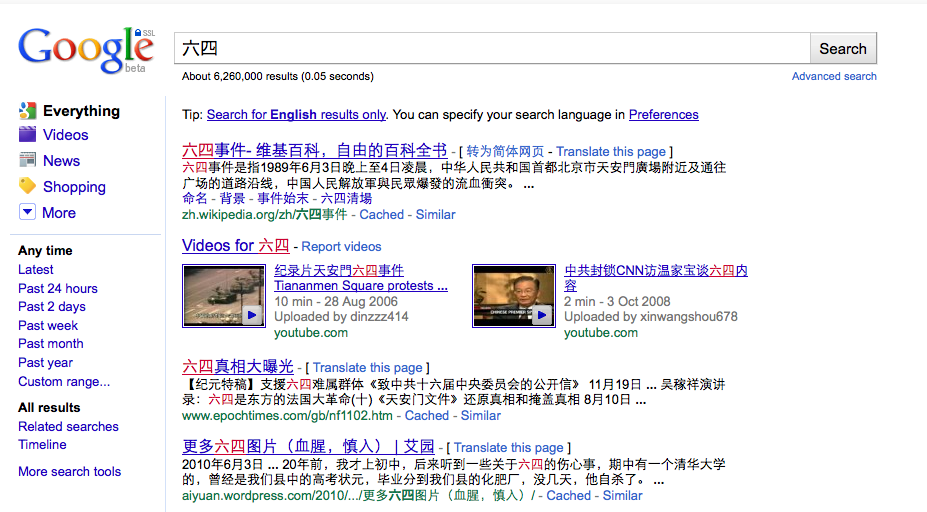Click Report videos link
Image resolution: width=927 pixels, height=512 pixels.
pyautogui.click(x=341, y=246)
